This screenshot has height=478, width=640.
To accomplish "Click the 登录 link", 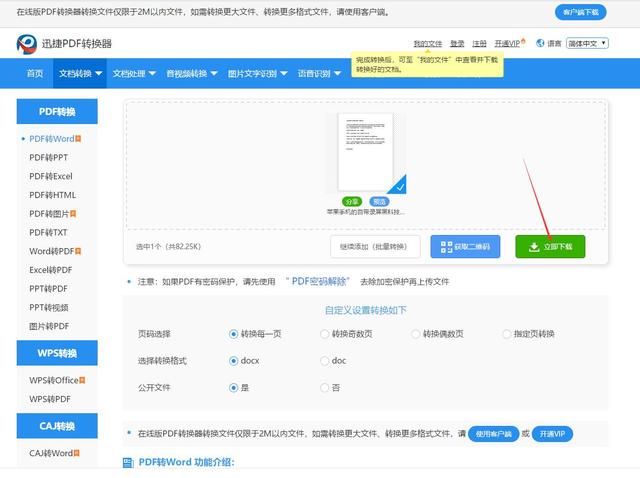I will 457,44.
